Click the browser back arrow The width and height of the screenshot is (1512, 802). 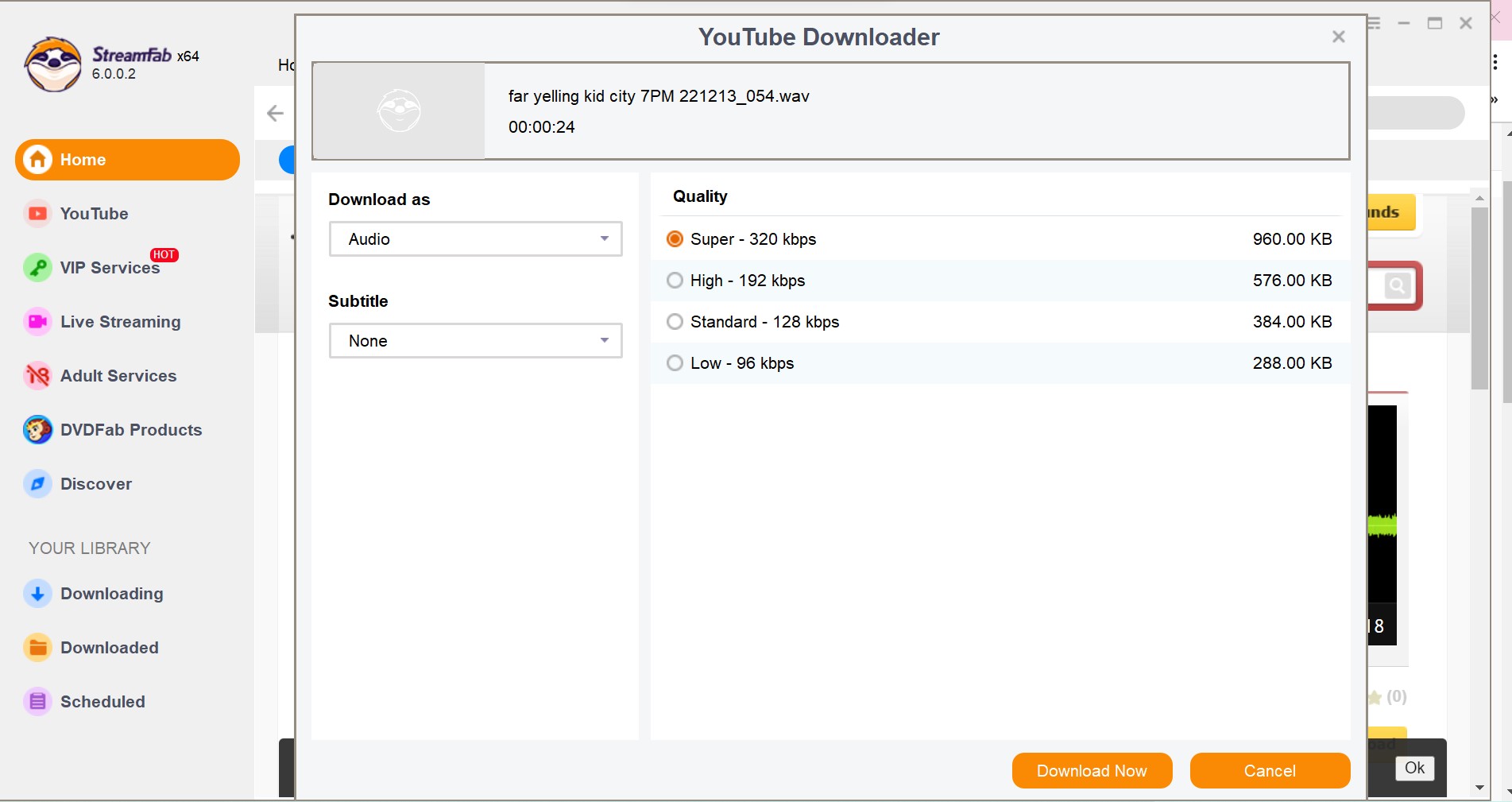pos(275,114)
